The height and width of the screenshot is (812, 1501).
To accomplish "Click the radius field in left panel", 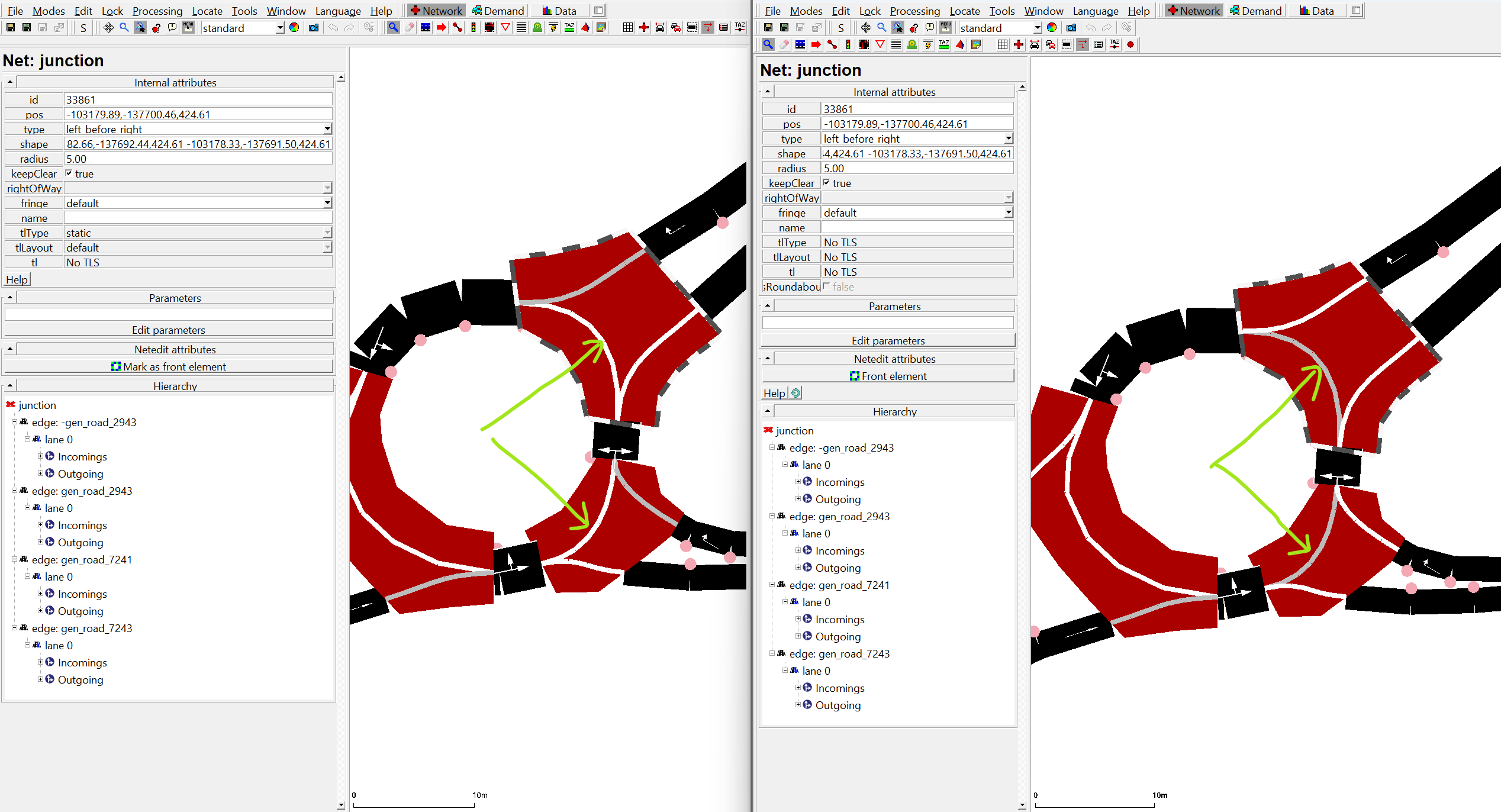I will tap(198, 159).
